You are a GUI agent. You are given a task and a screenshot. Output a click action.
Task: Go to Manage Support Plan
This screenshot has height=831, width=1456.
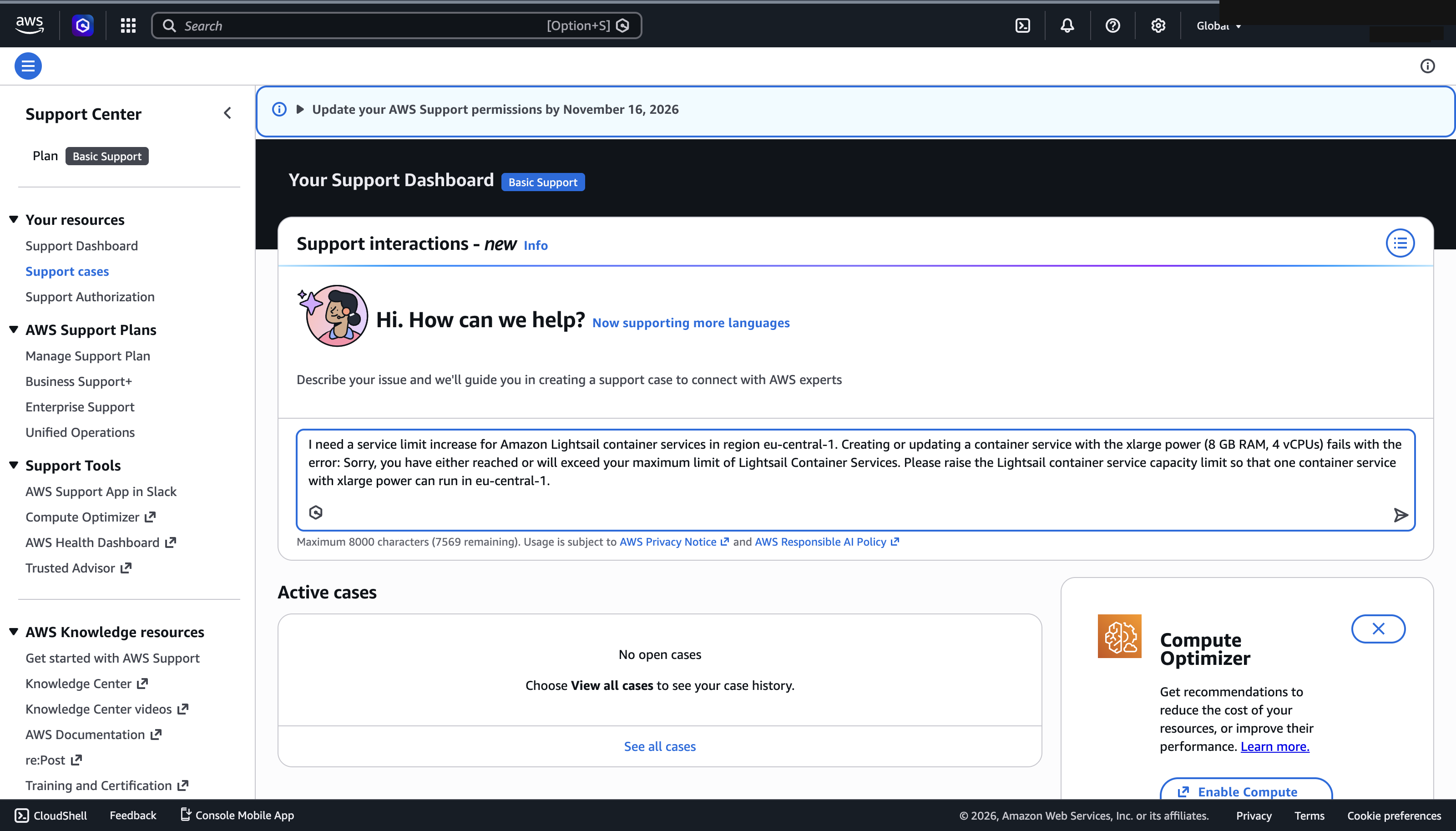(88, 356)
